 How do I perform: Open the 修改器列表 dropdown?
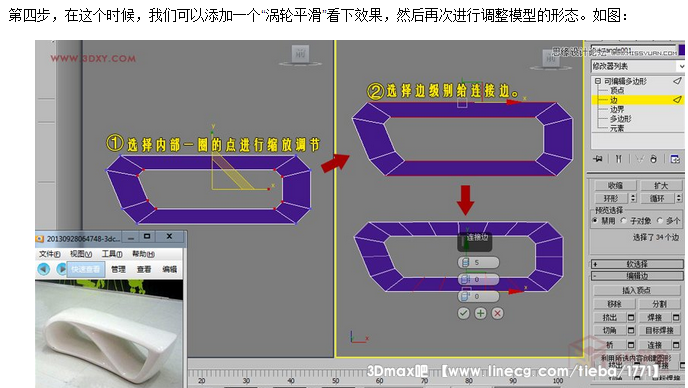click(x=681, y=66)
